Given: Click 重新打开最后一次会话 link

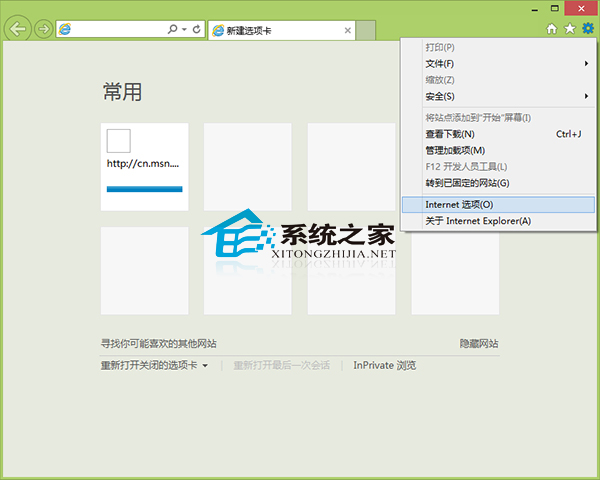Looking at the screenshot, I should [282, 366].
